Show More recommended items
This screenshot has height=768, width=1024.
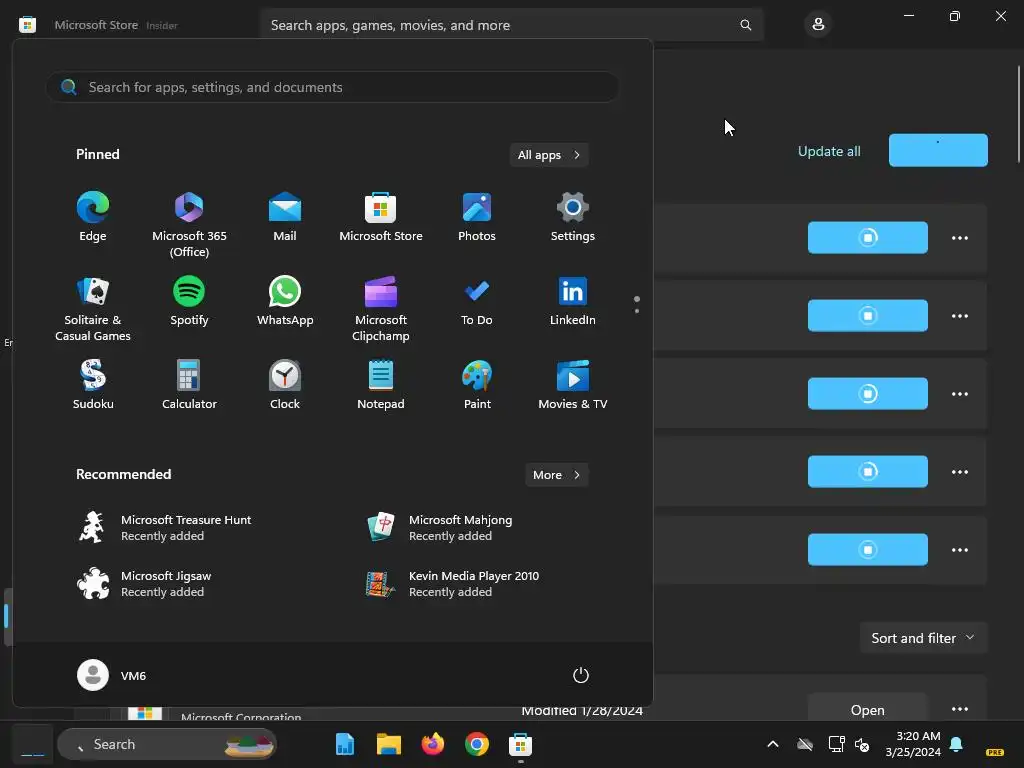pos(556,475)
